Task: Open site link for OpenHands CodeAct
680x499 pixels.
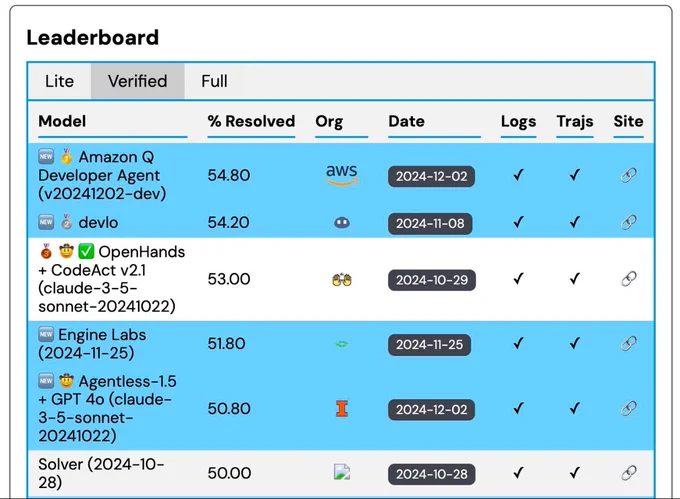Action: pyautogui.click(x=628, y=279)
